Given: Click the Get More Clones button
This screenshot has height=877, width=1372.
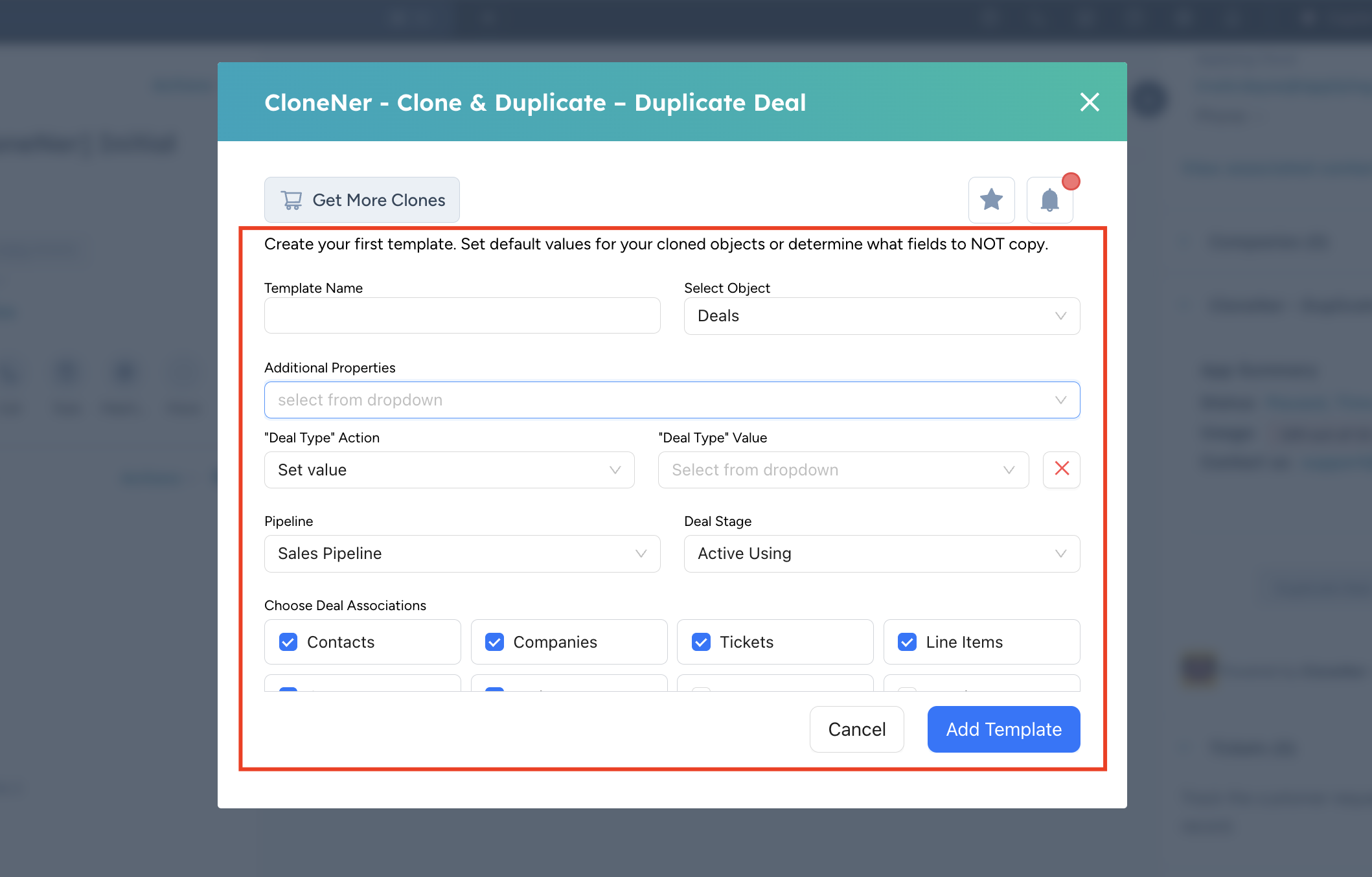Looking at the screenshot, I should (362, 200).
